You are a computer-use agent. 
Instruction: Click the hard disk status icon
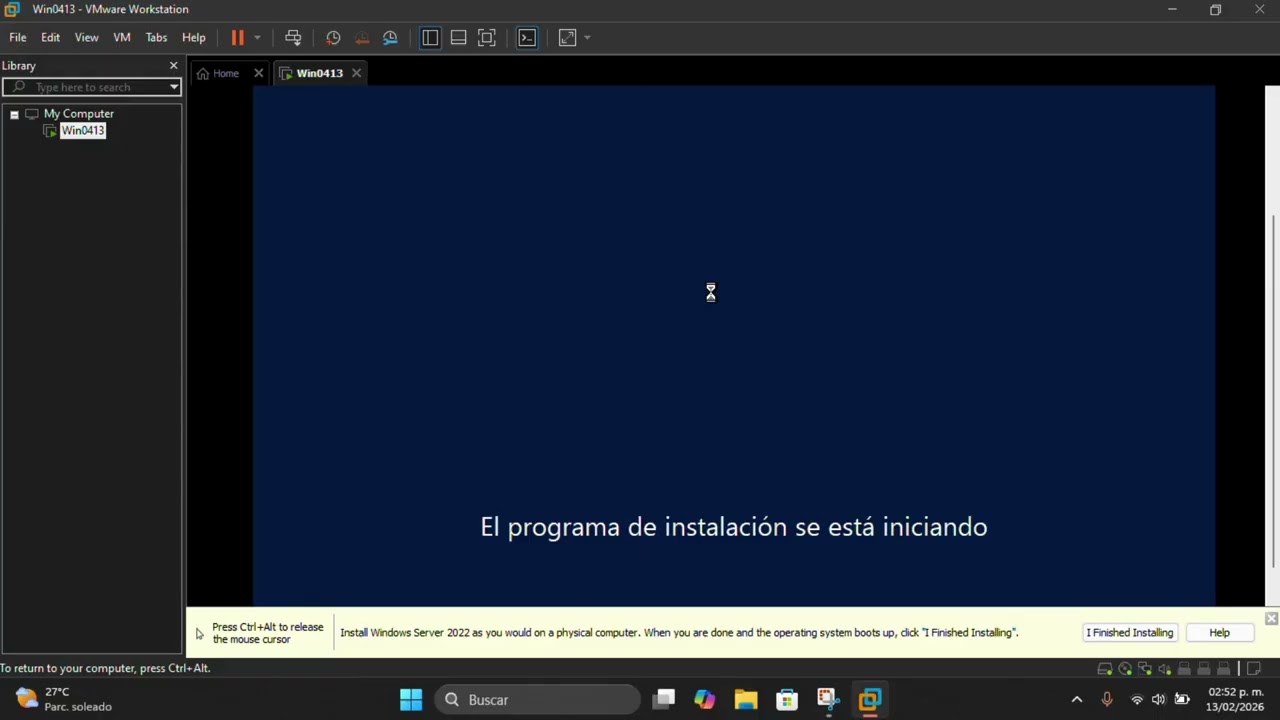[x=1105, y=669]
